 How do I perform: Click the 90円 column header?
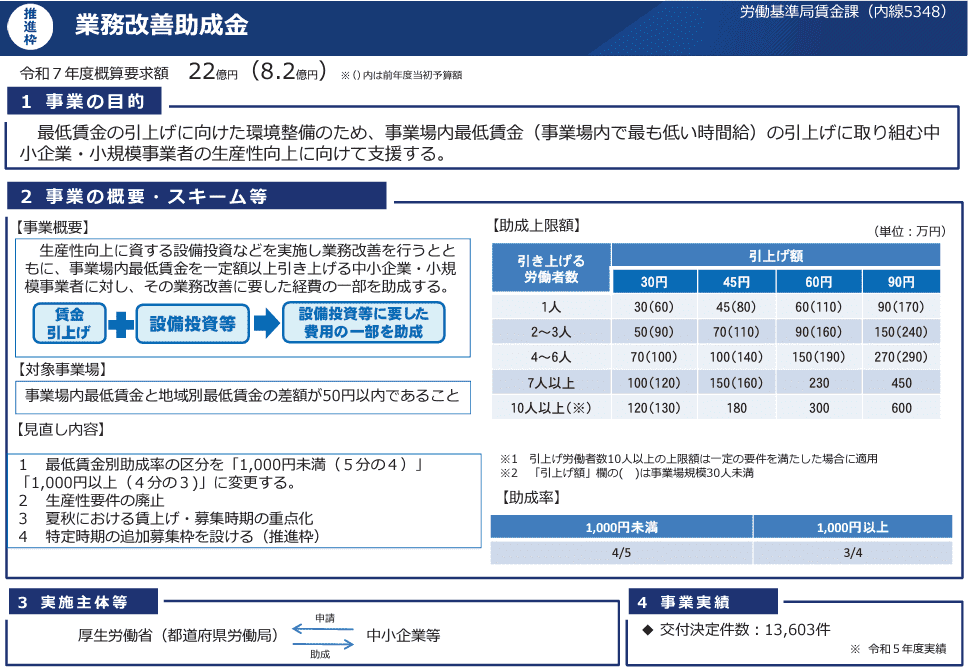[900, 281]
